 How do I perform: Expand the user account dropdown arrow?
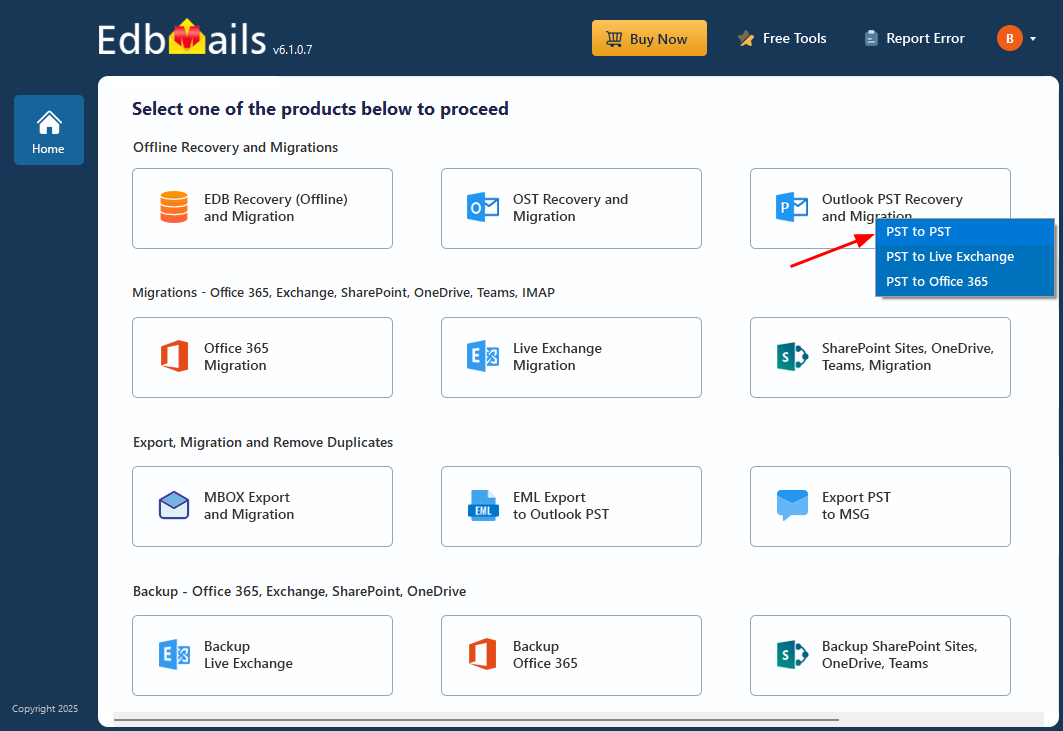click(1032, 39)
